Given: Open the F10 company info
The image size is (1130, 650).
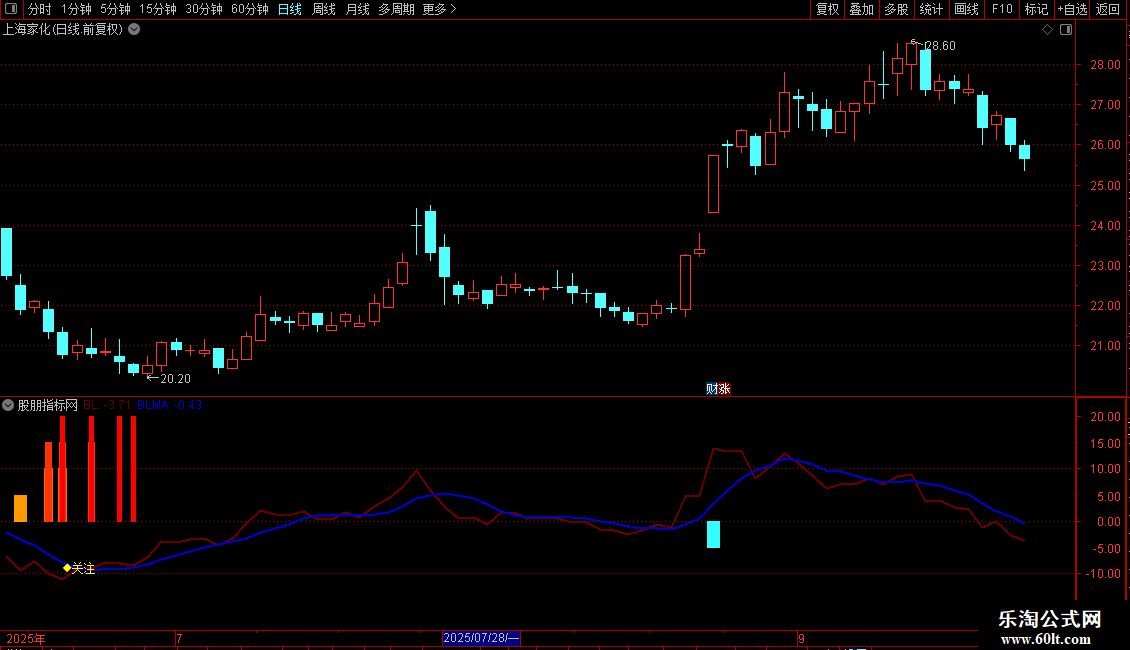Looking at the screenshot, I should click(1002, 9).
